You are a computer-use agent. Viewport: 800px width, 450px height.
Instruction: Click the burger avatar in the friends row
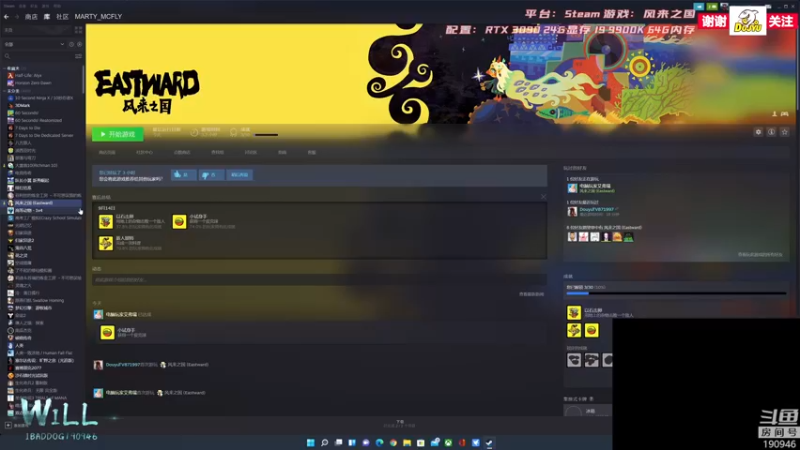click(x=617, y=237)
